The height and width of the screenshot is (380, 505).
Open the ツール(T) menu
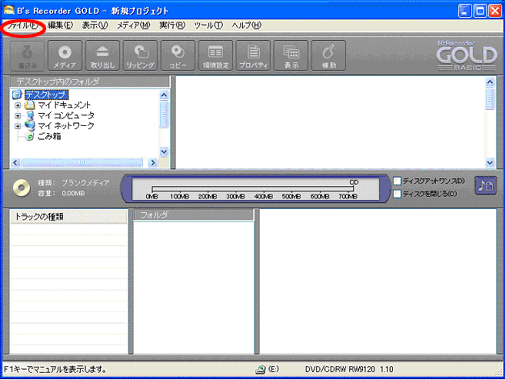click(209, 25)
